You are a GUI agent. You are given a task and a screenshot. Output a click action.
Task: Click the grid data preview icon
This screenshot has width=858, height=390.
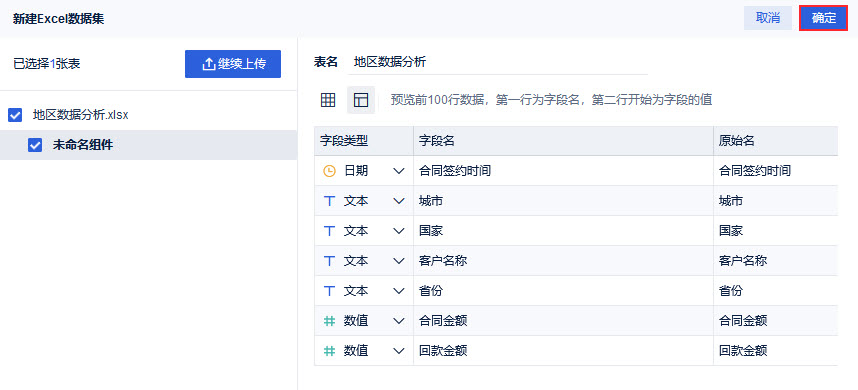click(328, 100)
